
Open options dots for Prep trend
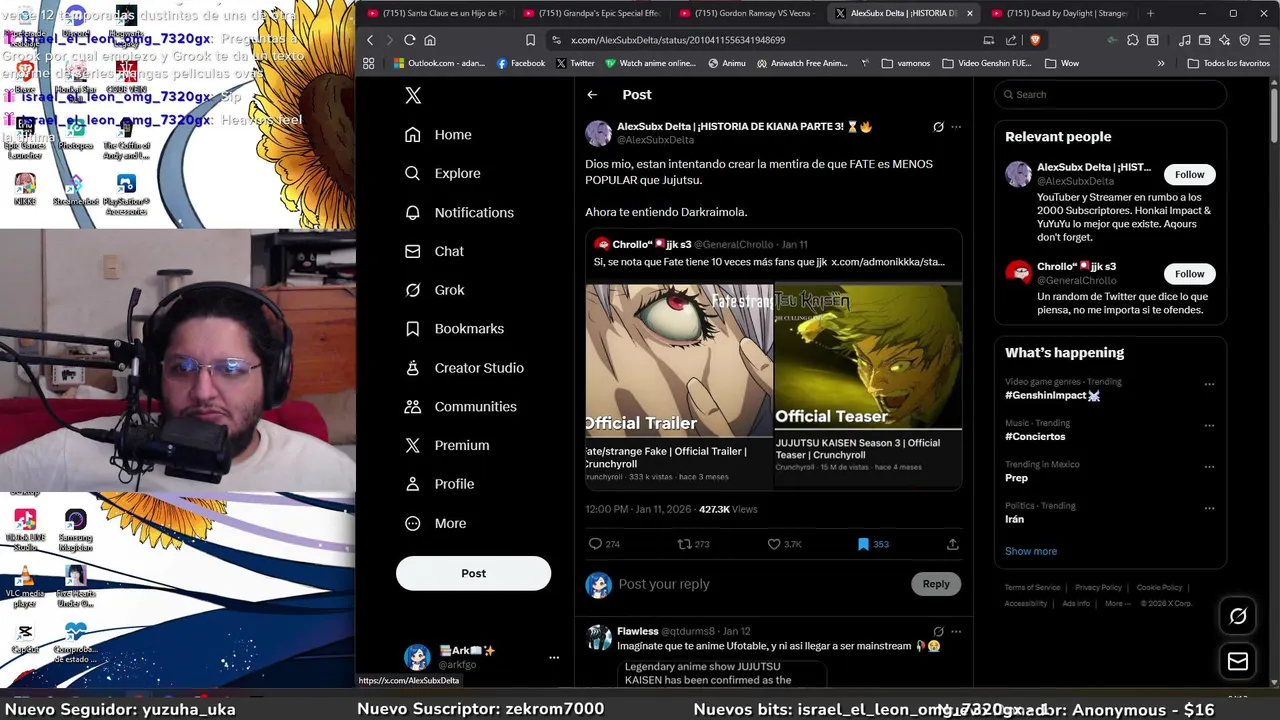click(x=1209, y=467)
